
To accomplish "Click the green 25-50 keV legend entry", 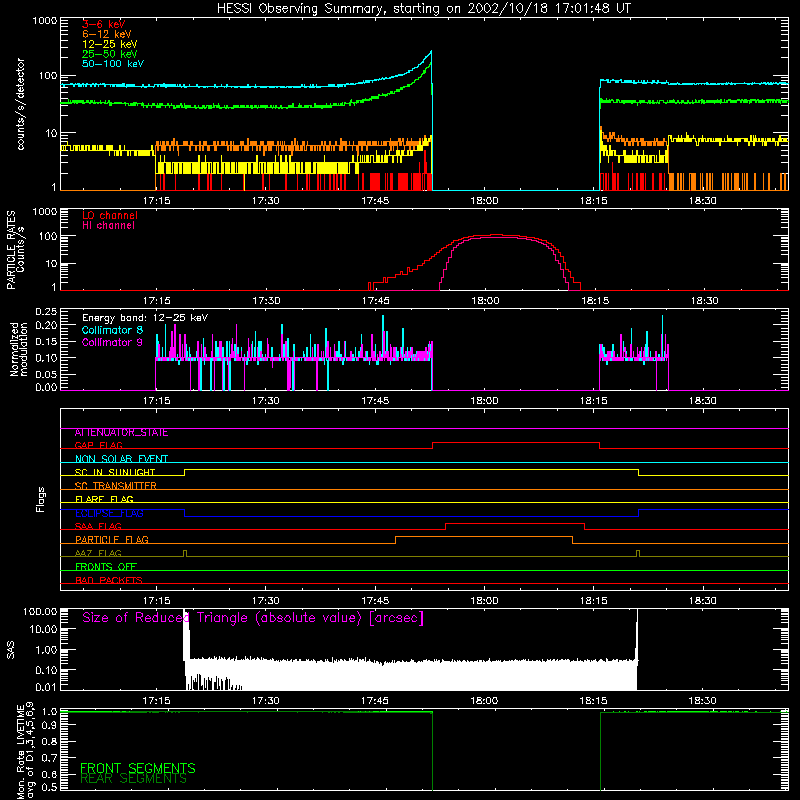I will click(110, 54).
